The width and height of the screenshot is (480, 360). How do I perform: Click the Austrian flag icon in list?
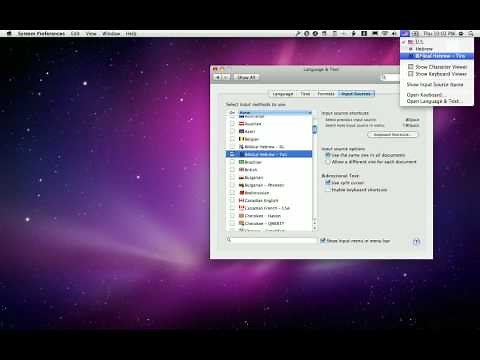(241, 124)
